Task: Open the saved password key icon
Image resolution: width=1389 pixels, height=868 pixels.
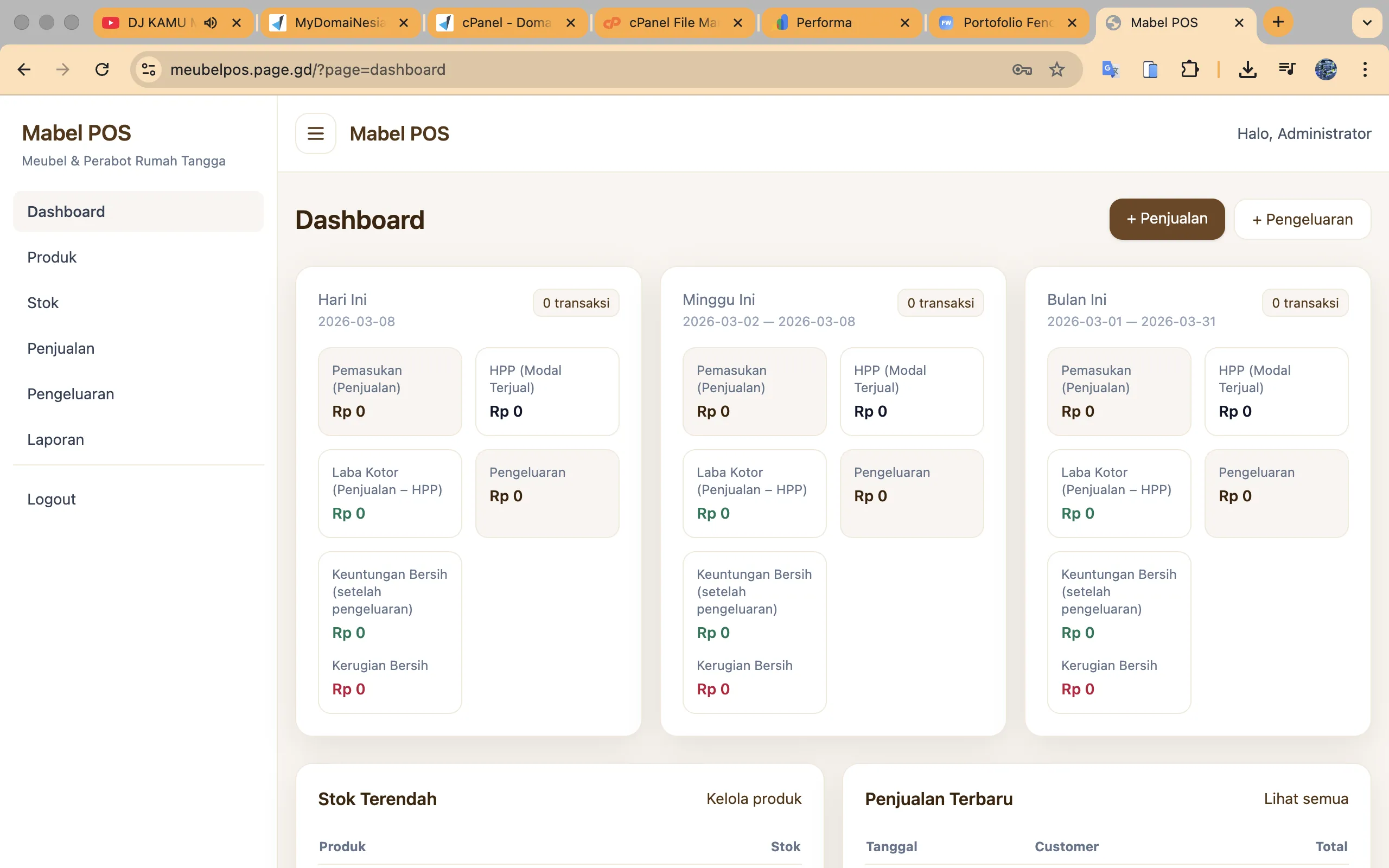Action: click(1022, 69)
